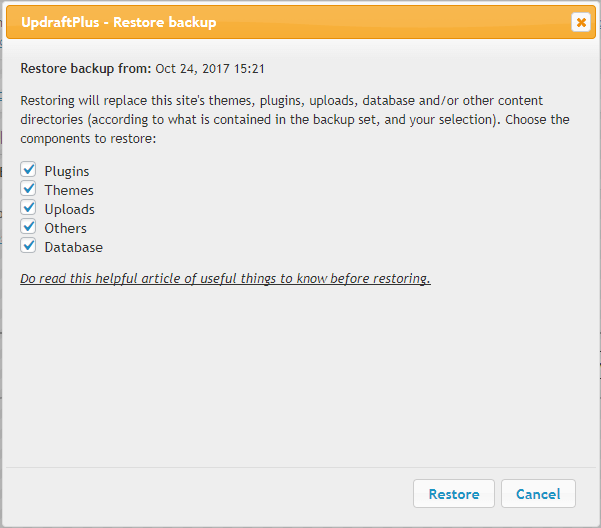This screenshot has height=528, width=601.
Task: Deselect the Database checkbox
Action: point(28,246)
